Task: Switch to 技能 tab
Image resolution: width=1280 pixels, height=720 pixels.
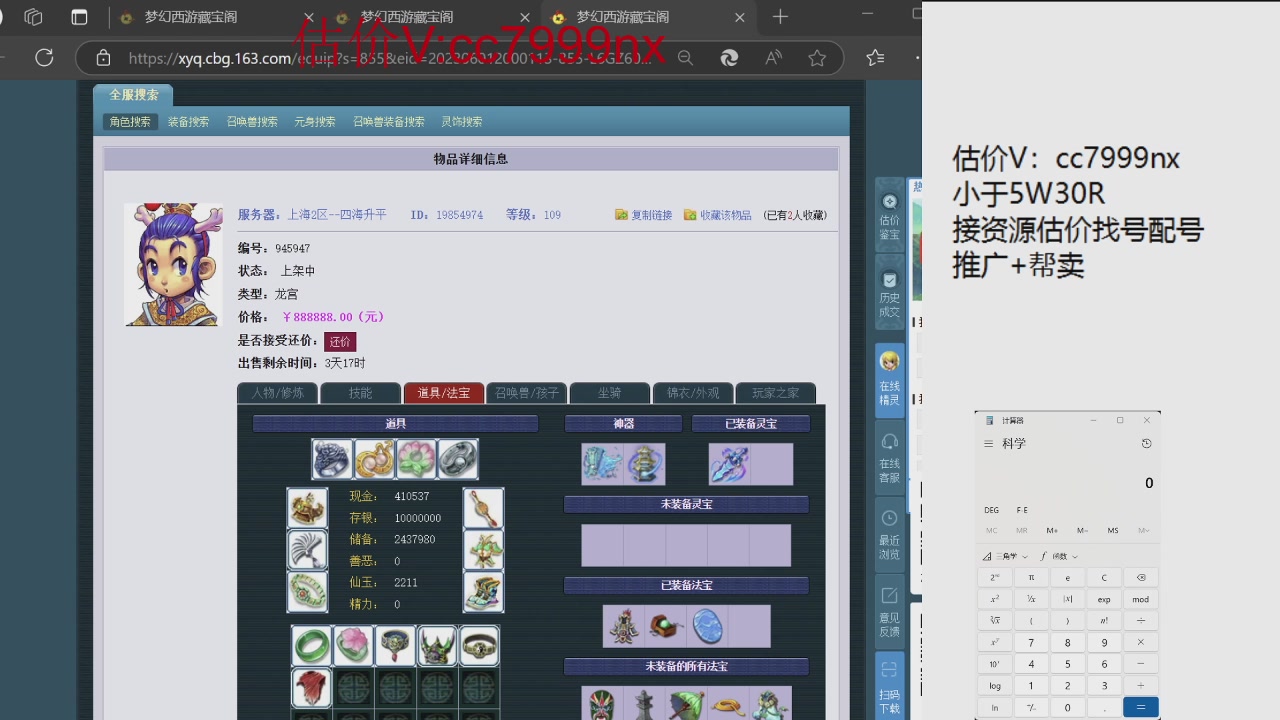Action: (360, 393)
